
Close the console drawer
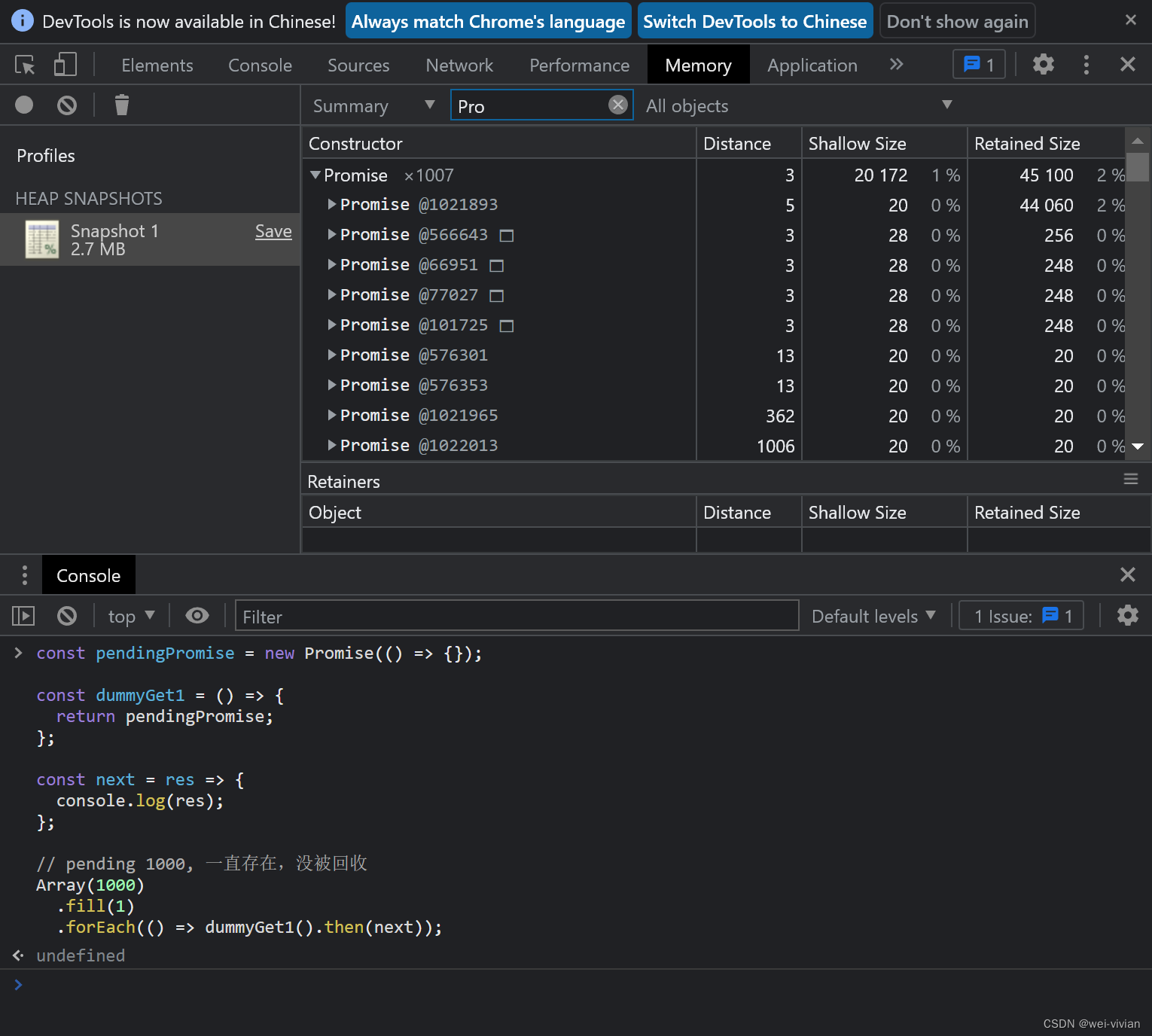[x=1127, y=574]
